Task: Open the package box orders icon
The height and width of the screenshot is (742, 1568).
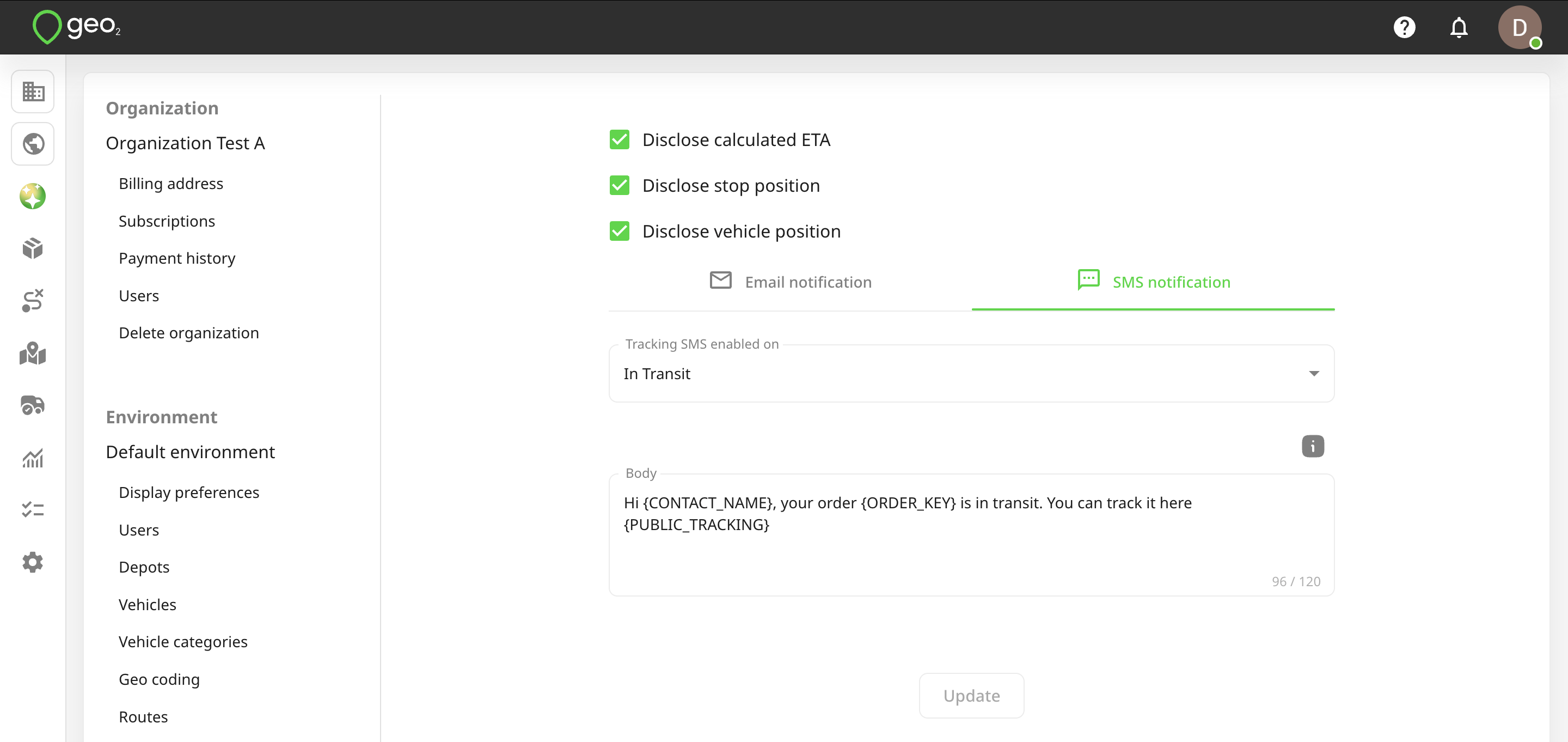Action: pyautogui.click(x=33, y=248)
